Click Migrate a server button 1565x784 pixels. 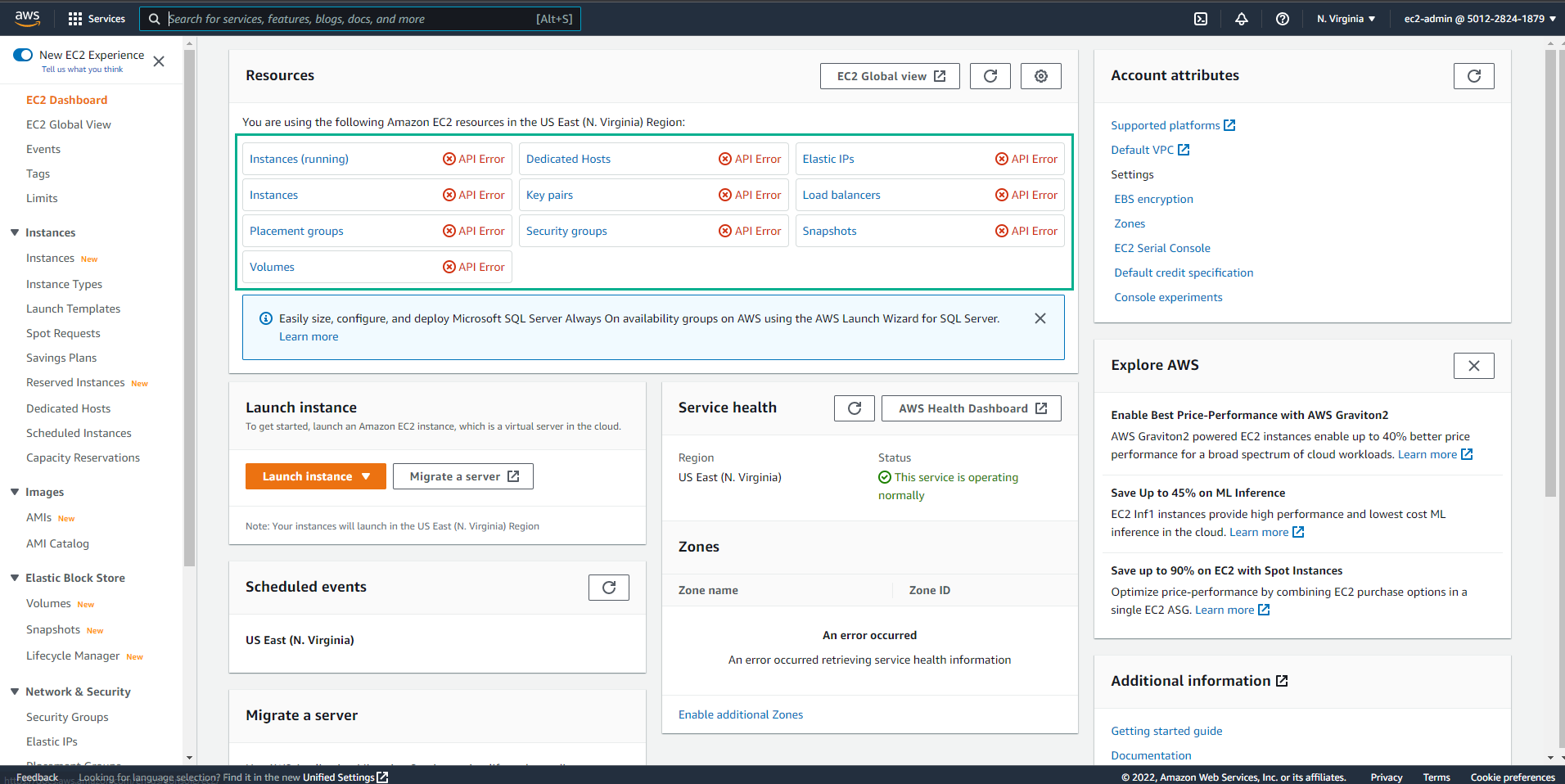coord(463,476)
